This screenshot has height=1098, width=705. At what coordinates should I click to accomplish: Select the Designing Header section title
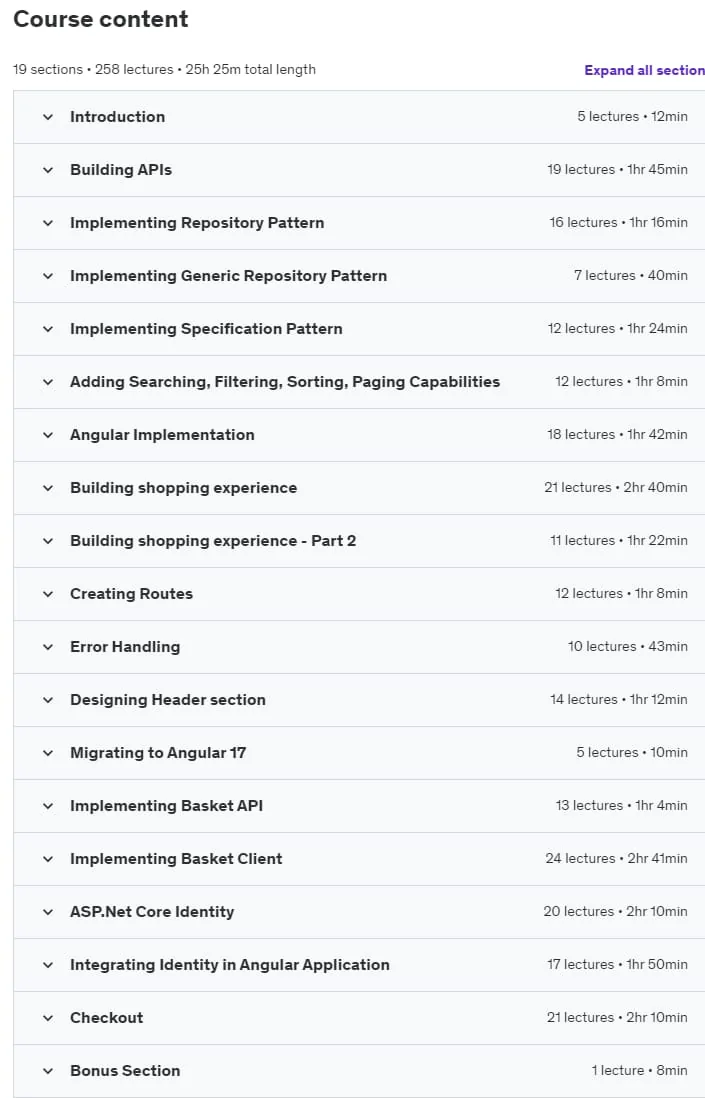[x=168, y=700]
